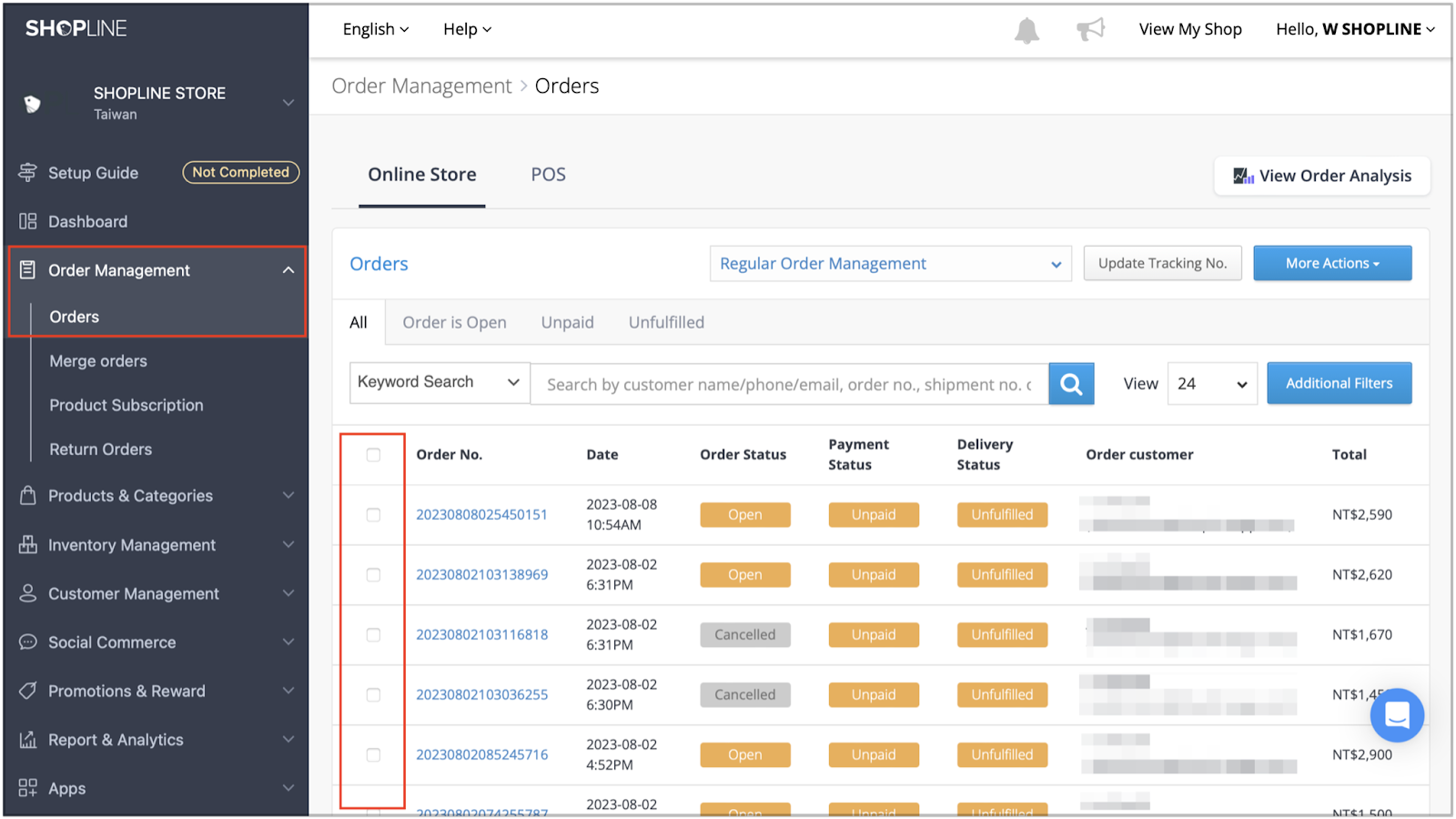Click the Not Completed badge
The width and height of the screenshot is (1456, 819).
click(x=240, y=172)
